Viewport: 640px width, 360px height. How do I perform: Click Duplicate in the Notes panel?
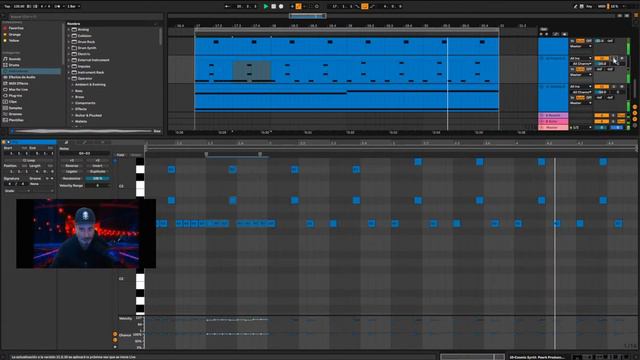[98, 171]
